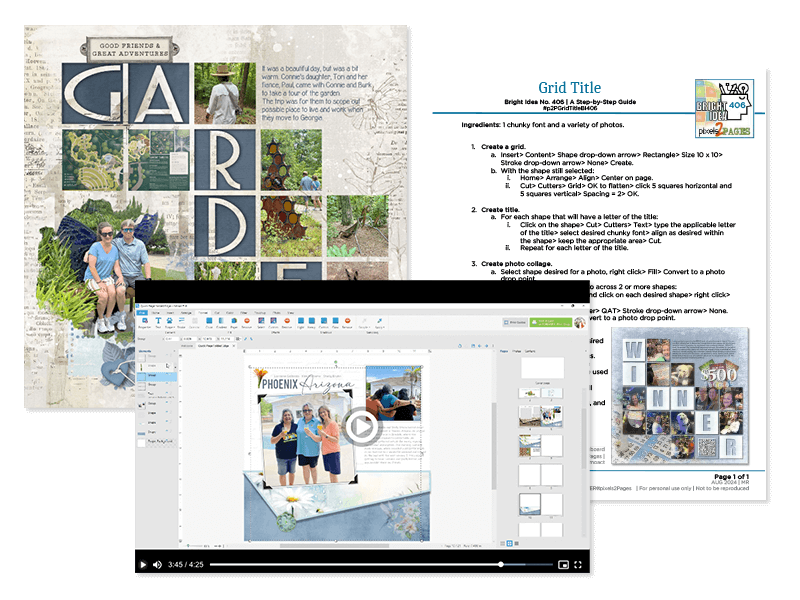
Task: Apply the Gradient fill icon
Action: pyautogui.click(x=222, y=323)
